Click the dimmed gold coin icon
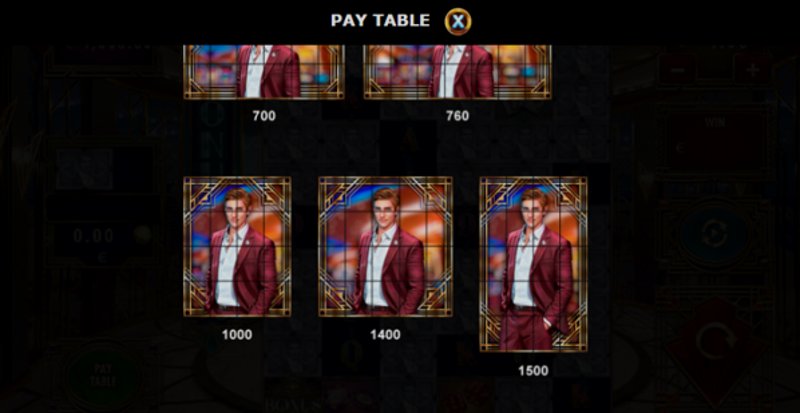Screen dimensions: 800x413 (x=142, y=234)
